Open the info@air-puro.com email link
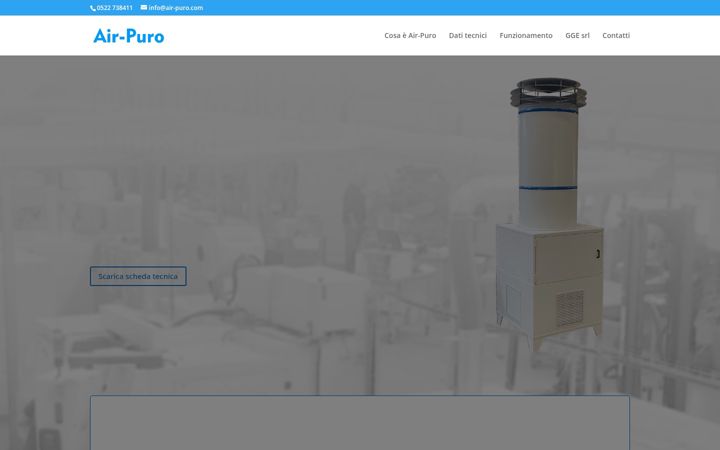The image size is (720, 450). pyautogui.click(x=175, y=8)
